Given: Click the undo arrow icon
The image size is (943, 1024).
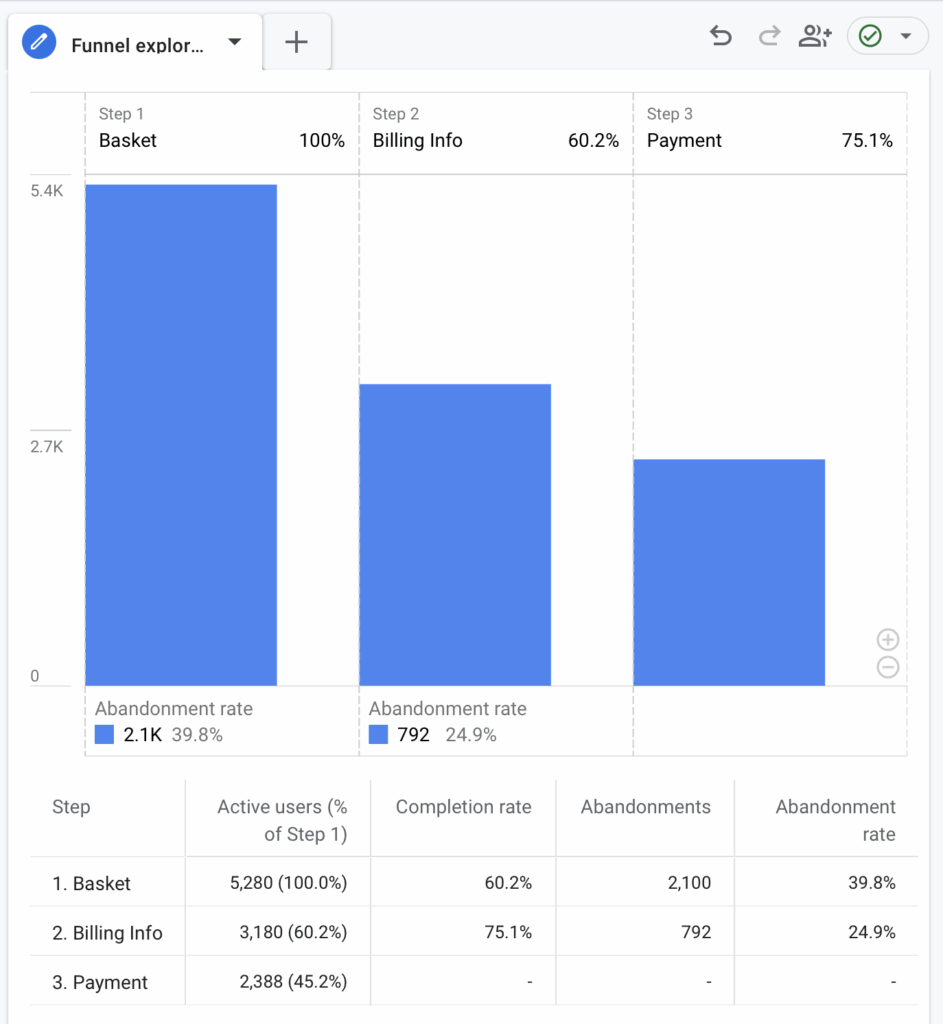Looking at the screenshot, I should pyautogui.click(x=720, y=37).
